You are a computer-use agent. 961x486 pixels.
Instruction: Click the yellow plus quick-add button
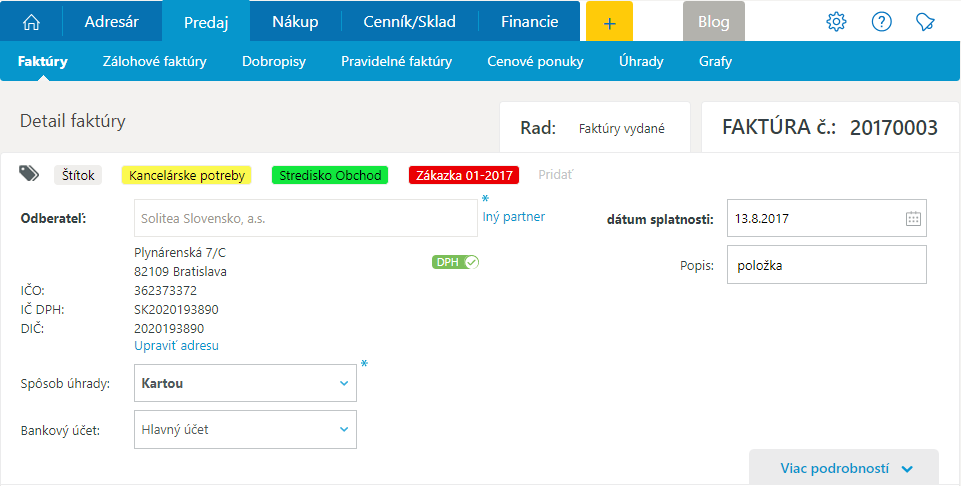tap(609, 21)
